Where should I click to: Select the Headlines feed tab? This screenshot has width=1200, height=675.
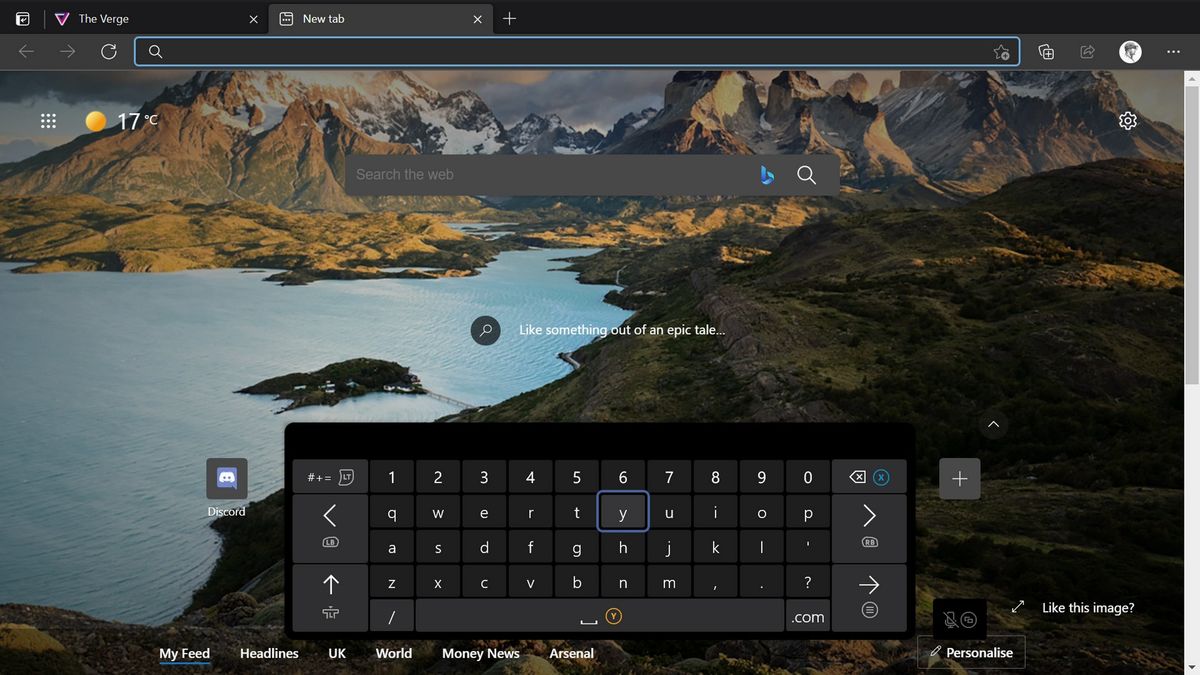269,653
